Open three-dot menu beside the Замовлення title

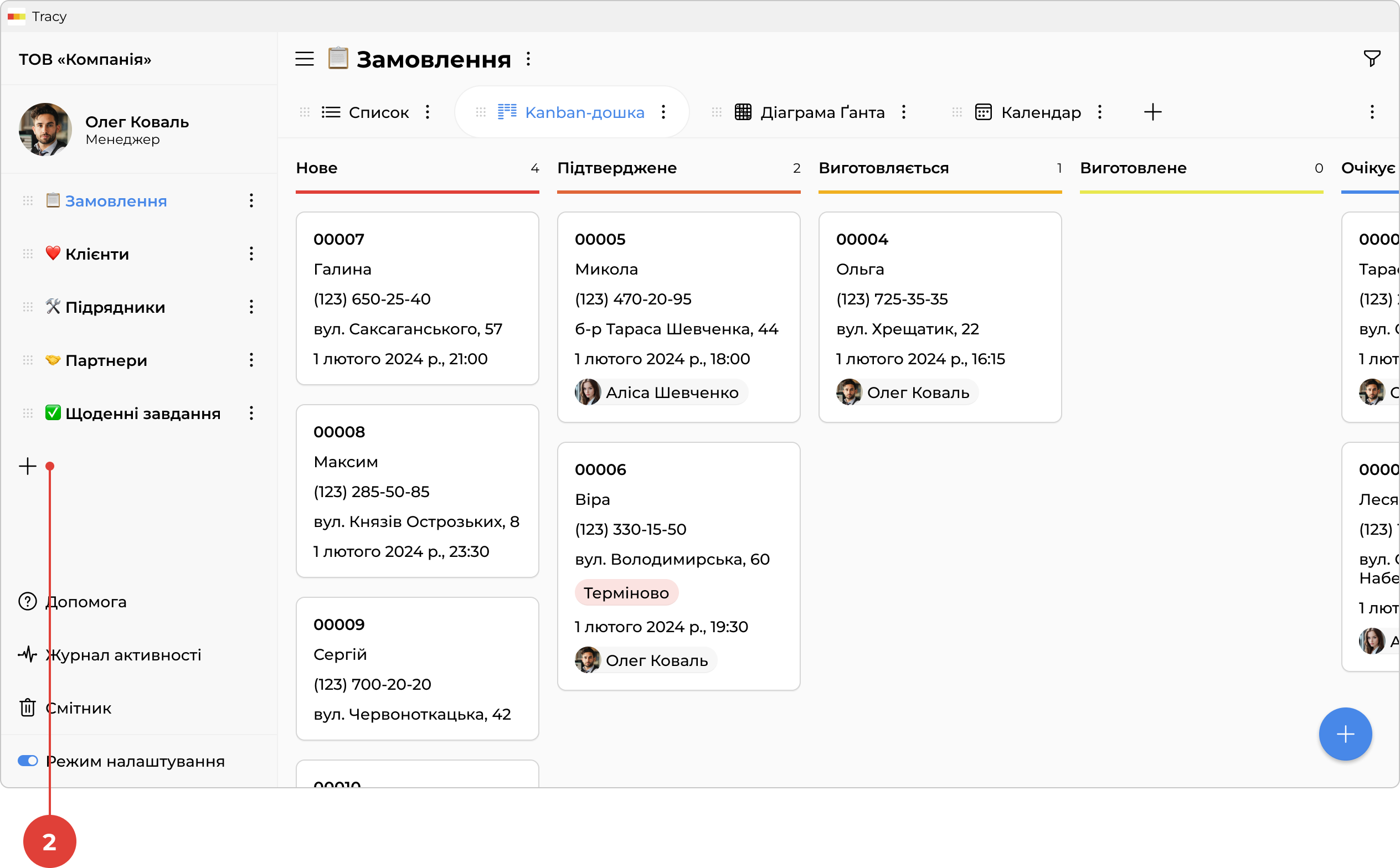point(528,59)
